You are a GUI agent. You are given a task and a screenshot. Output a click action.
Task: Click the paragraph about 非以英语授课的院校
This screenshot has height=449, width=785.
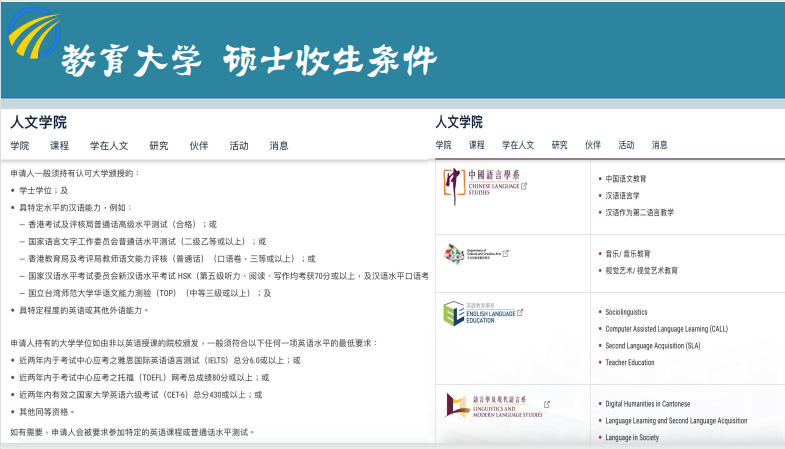tap(195, 343)
